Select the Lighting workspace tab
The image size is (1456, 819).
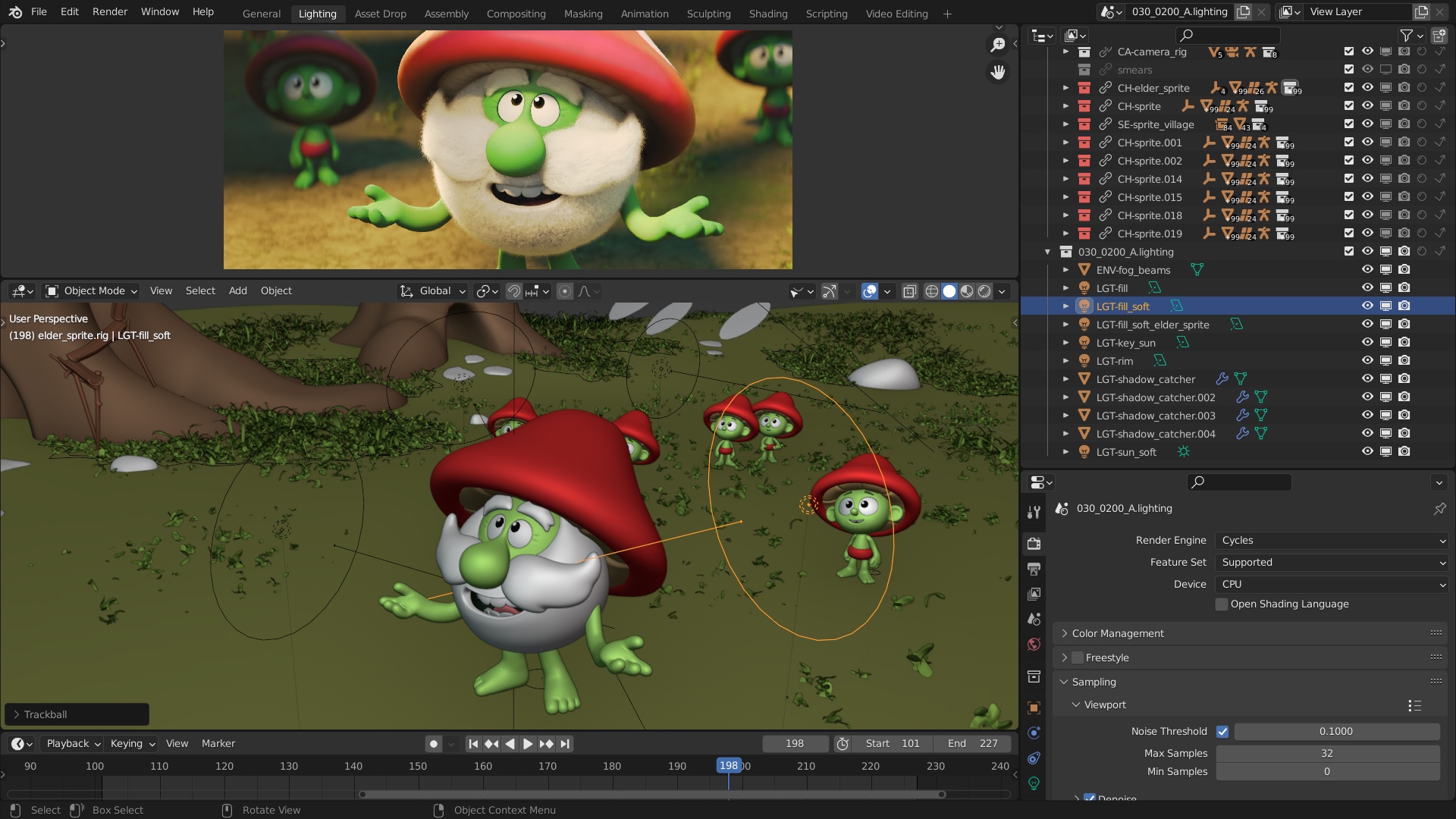[x=317, y=13]
